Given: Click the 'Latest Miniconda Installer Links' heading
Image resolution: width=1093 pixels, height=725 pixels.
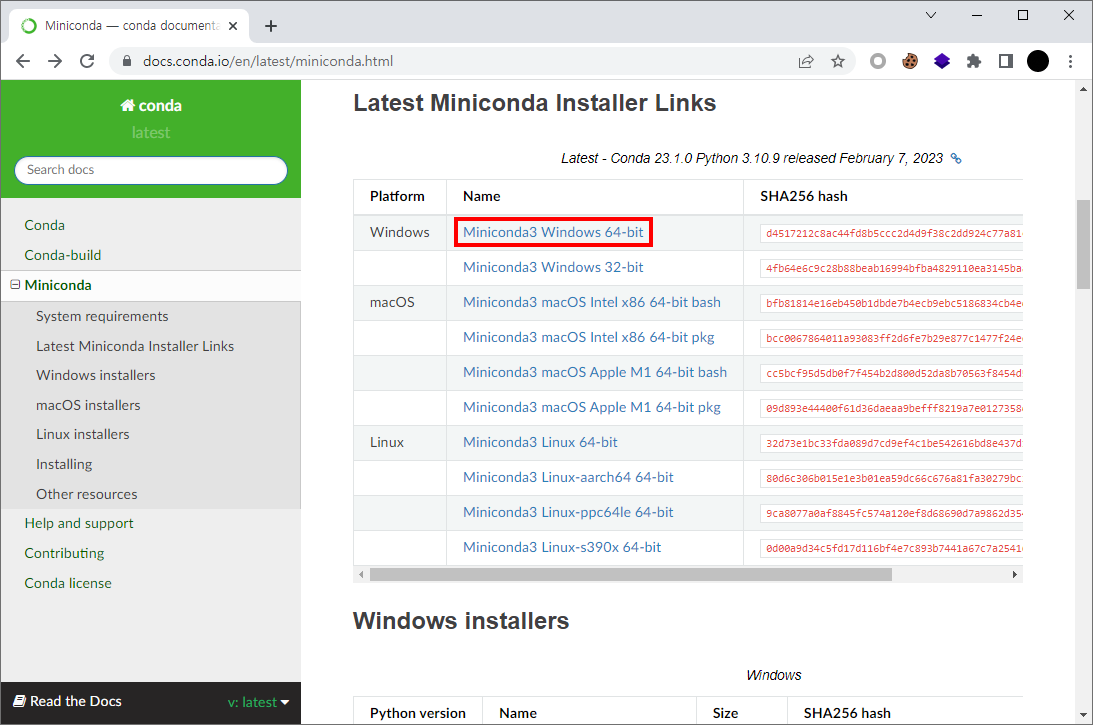Looking at the screenshot, I should coord(535,103).
